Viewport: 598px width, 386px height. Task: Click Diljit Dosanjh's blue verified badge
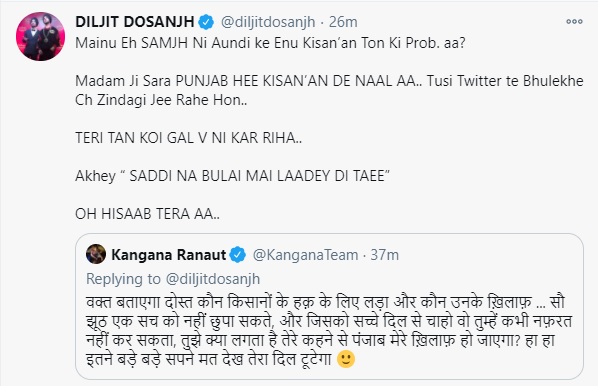206,23
